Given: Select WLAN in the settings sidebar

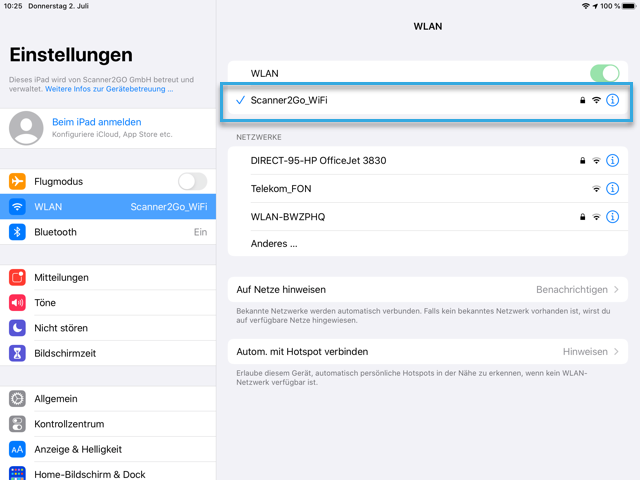Looking at the screenshot, I should pos(108,207).
